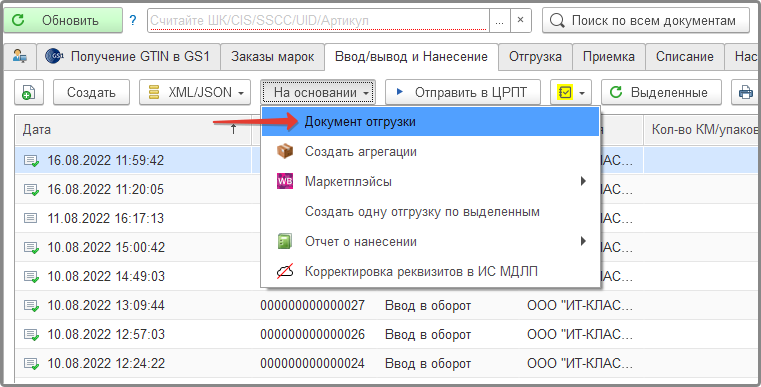Choose Корректировка реквизитов в ИС МДЛП
The width and height of the screenshot is (761, 387).
tap(430, 271)
